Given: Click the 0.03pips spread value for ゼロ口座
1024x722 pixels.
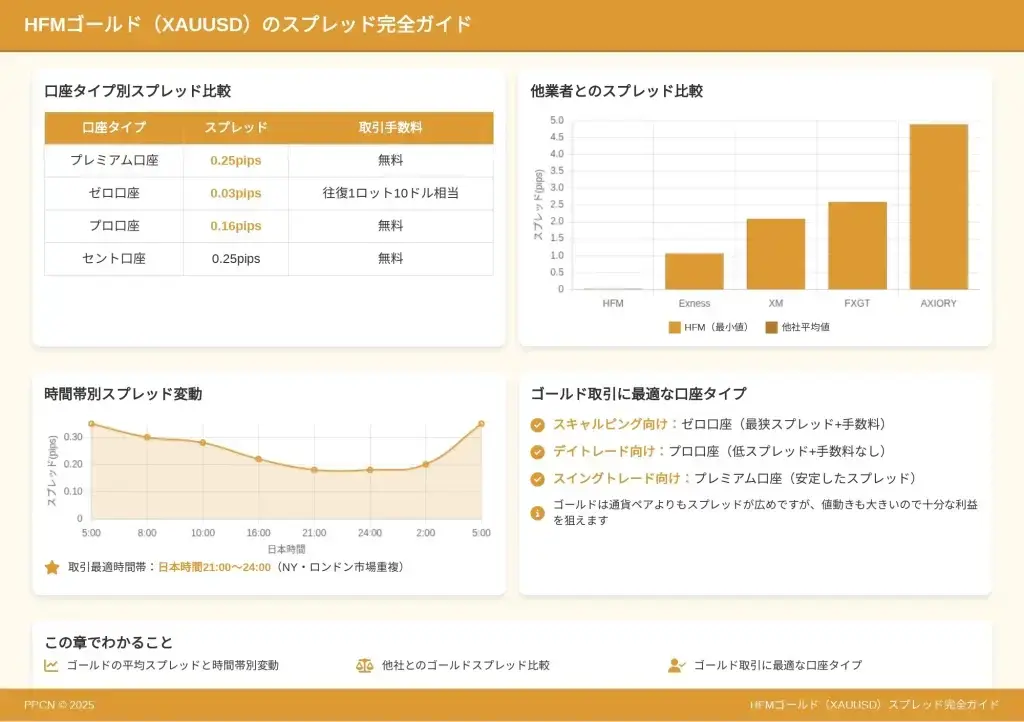Looking at the screenshot, I should (236, 193).
